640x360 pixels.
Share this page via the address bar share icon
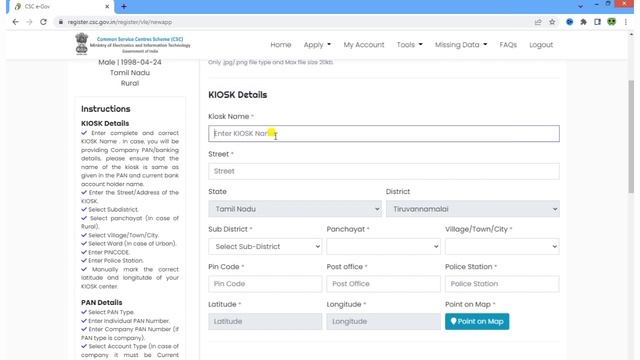pos(538,22)
